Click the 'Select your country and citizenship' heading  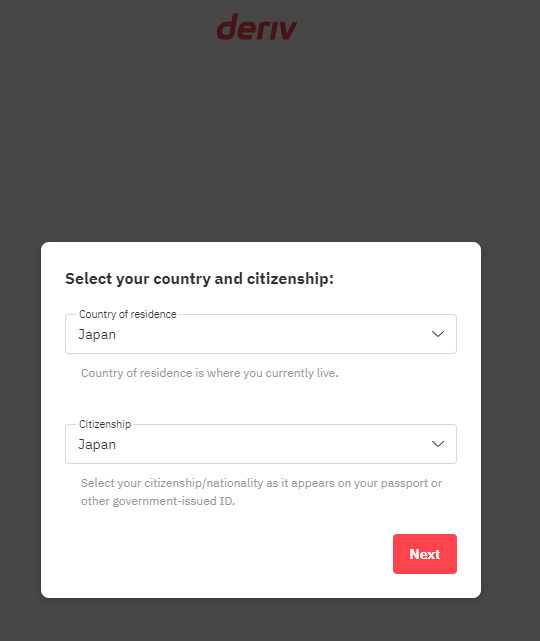pos(199,279)
